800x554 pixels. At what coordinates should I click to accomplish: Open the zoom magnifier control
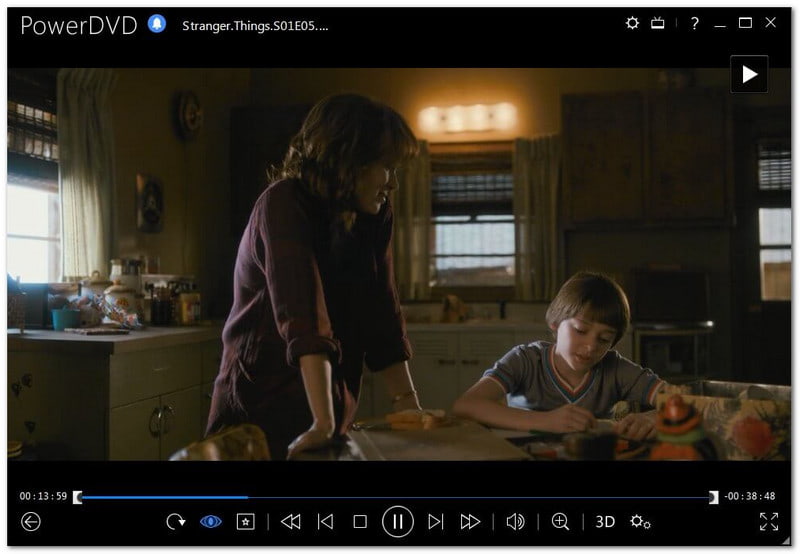coord(561,521)
